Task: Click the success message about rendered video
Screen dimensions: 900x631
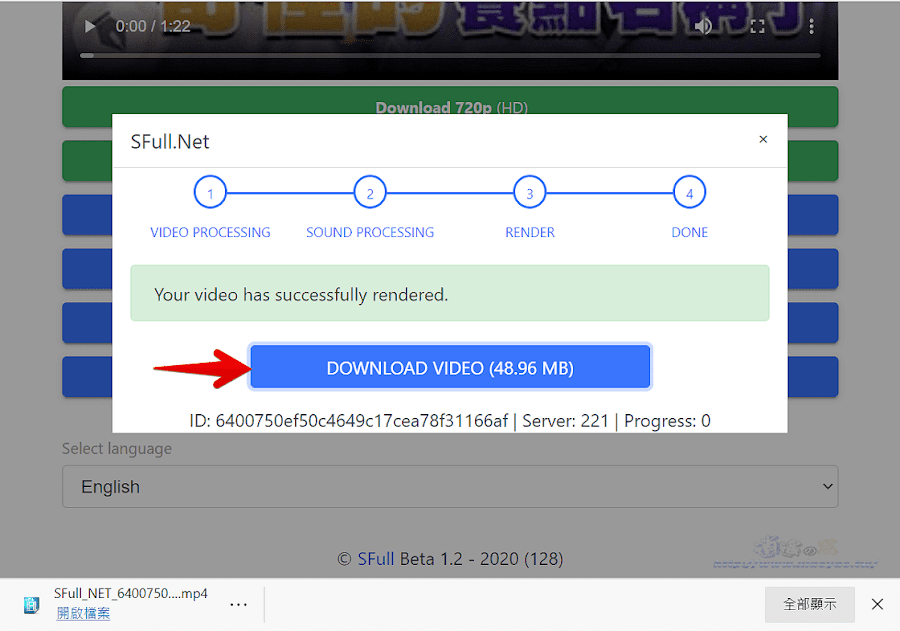Action: (450, 293)
